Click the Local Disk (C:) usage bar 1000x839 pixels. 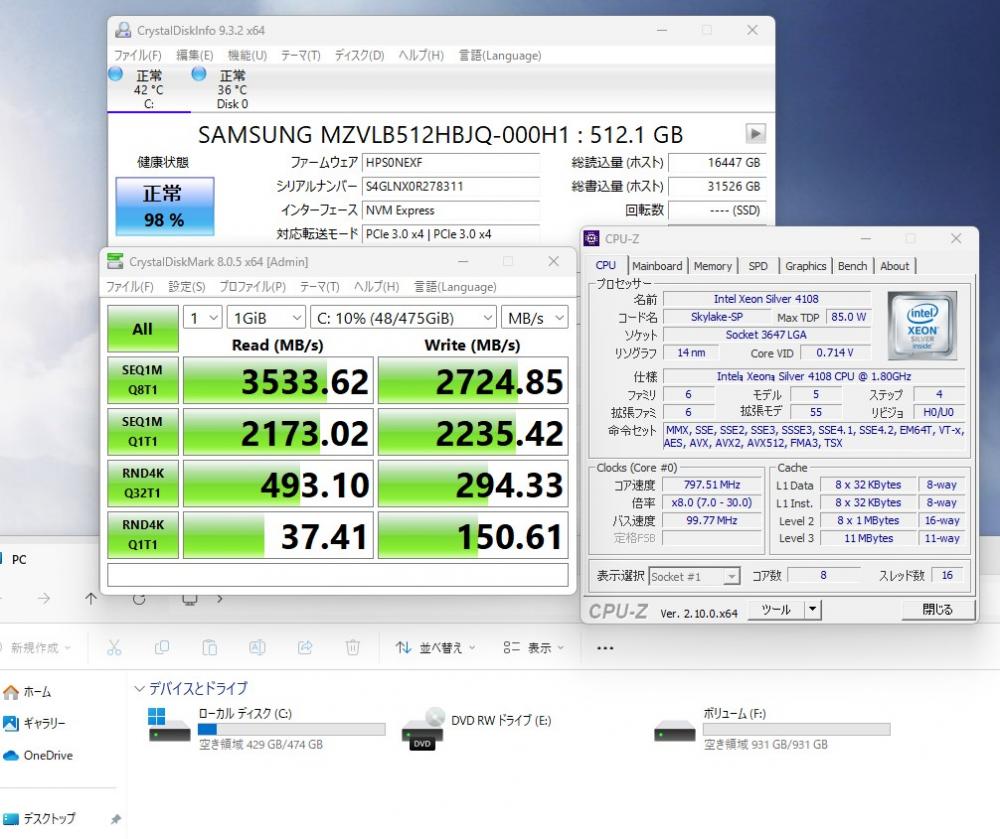291,729
